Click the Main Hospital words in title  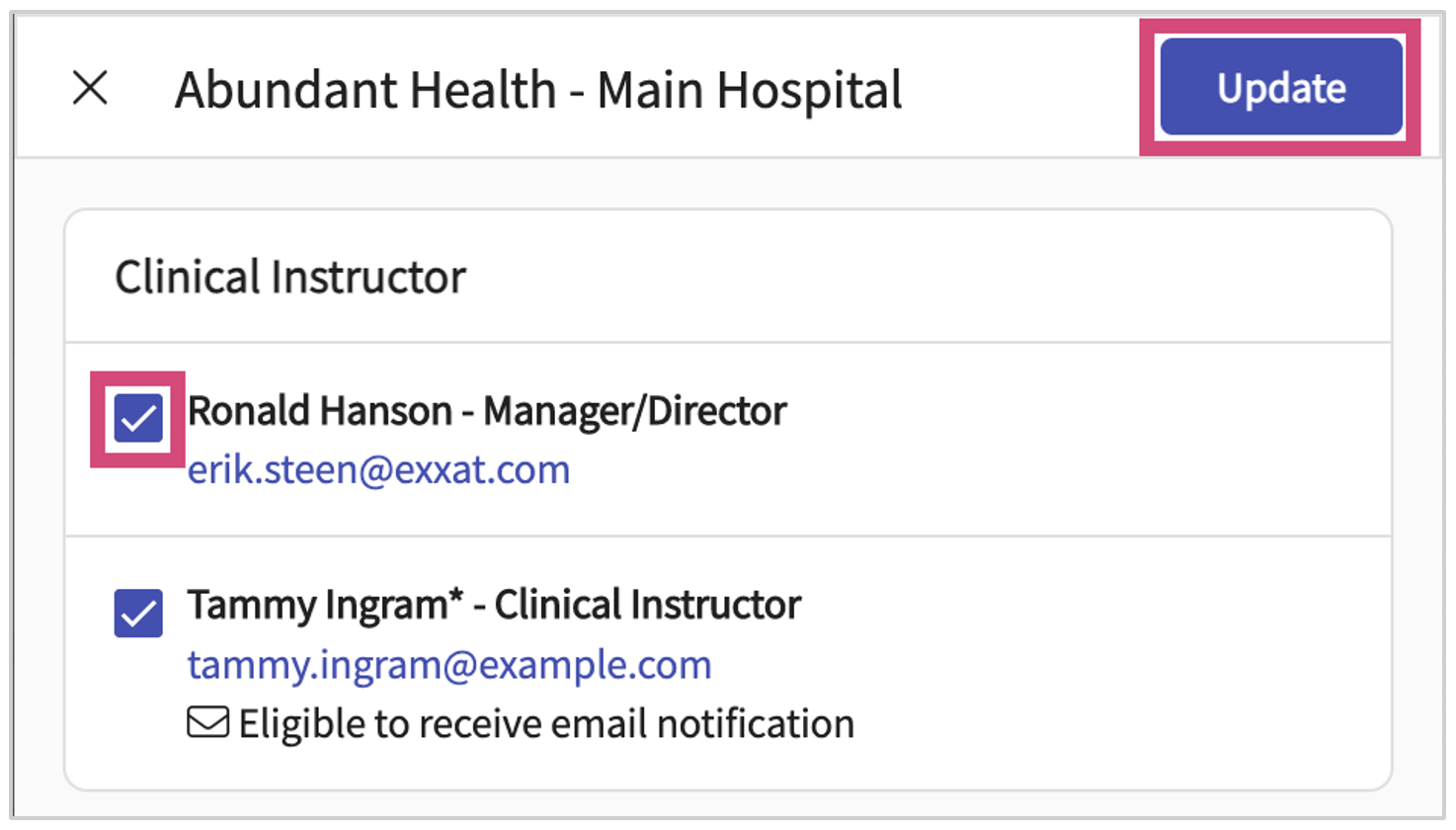point(750,90)
